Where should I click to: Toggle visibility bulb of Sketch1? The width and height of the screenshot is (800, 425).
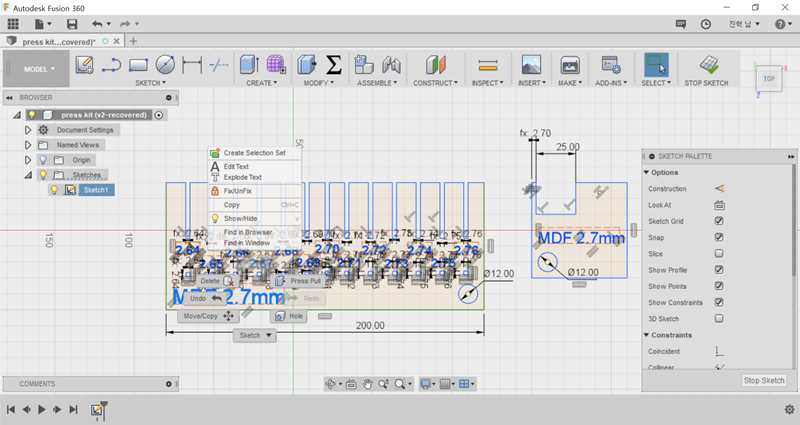55,190
